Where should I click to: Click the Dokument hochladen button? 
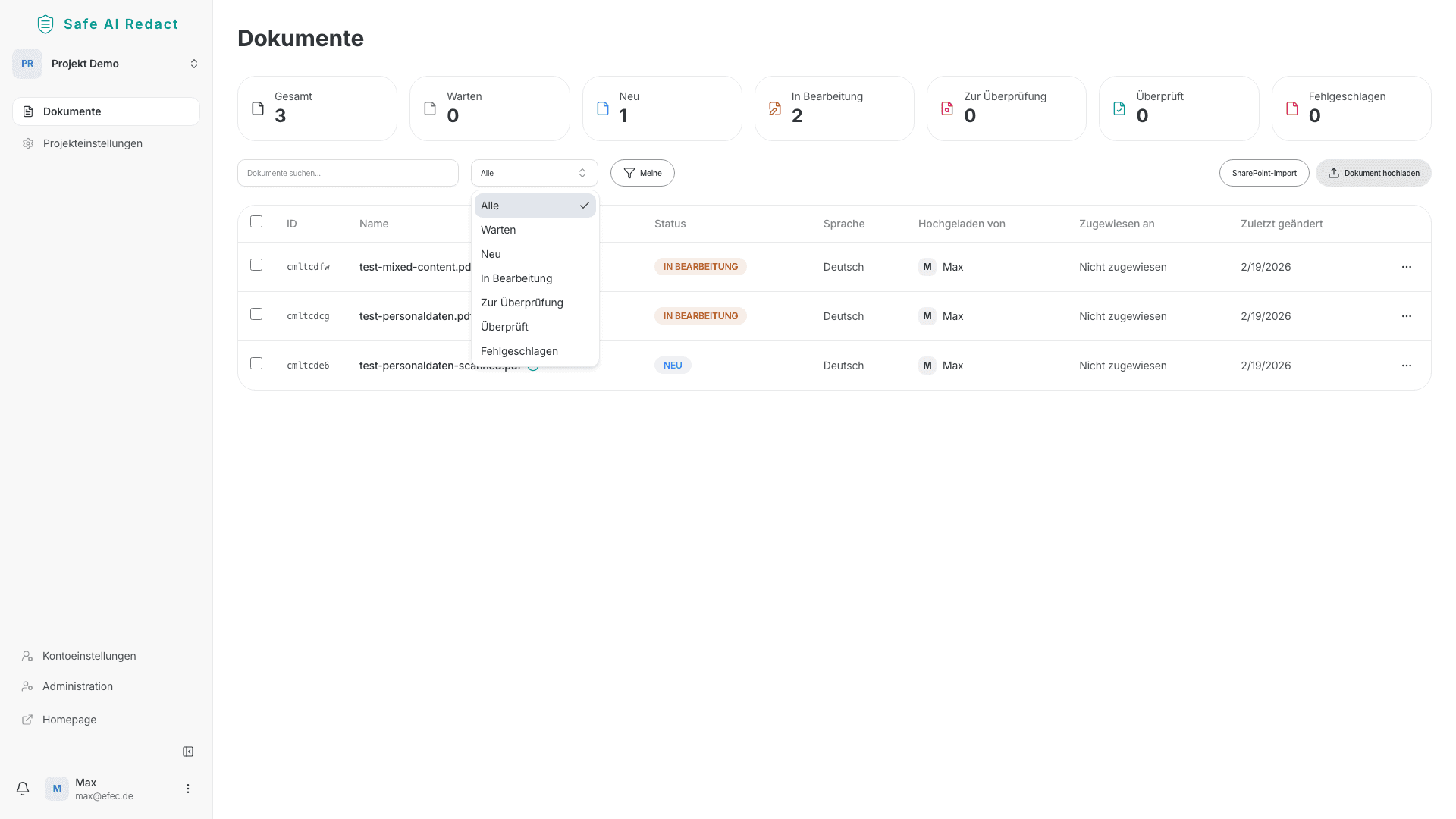point(1373,173)
